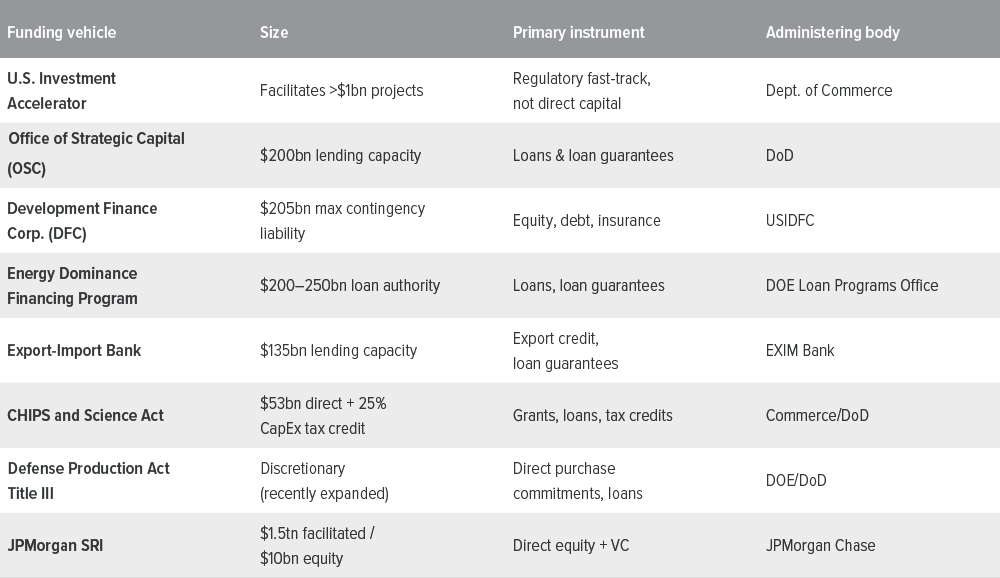The height and width of the screenshot is (578, 1000).
Task: Click the $200bn lending capacity cell
Action: (x=341, y=156)
